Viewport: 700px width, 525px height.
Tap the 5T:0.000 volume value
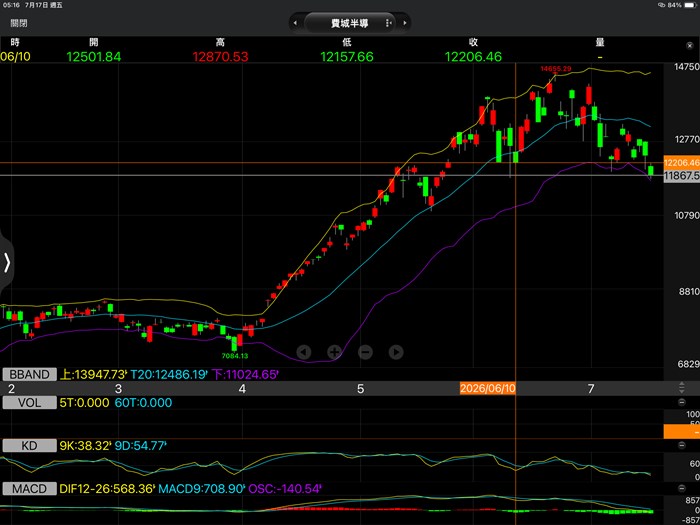coord(84,403)
